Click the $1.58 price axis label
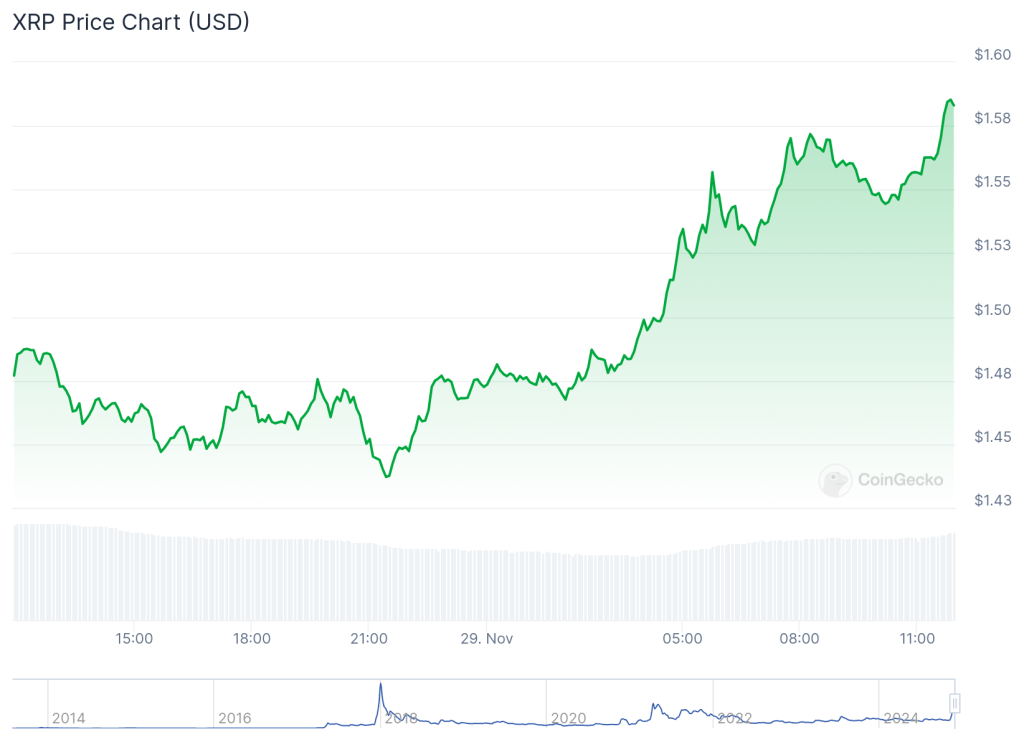Screen dimensions: 1024x747 click(992, 119)
